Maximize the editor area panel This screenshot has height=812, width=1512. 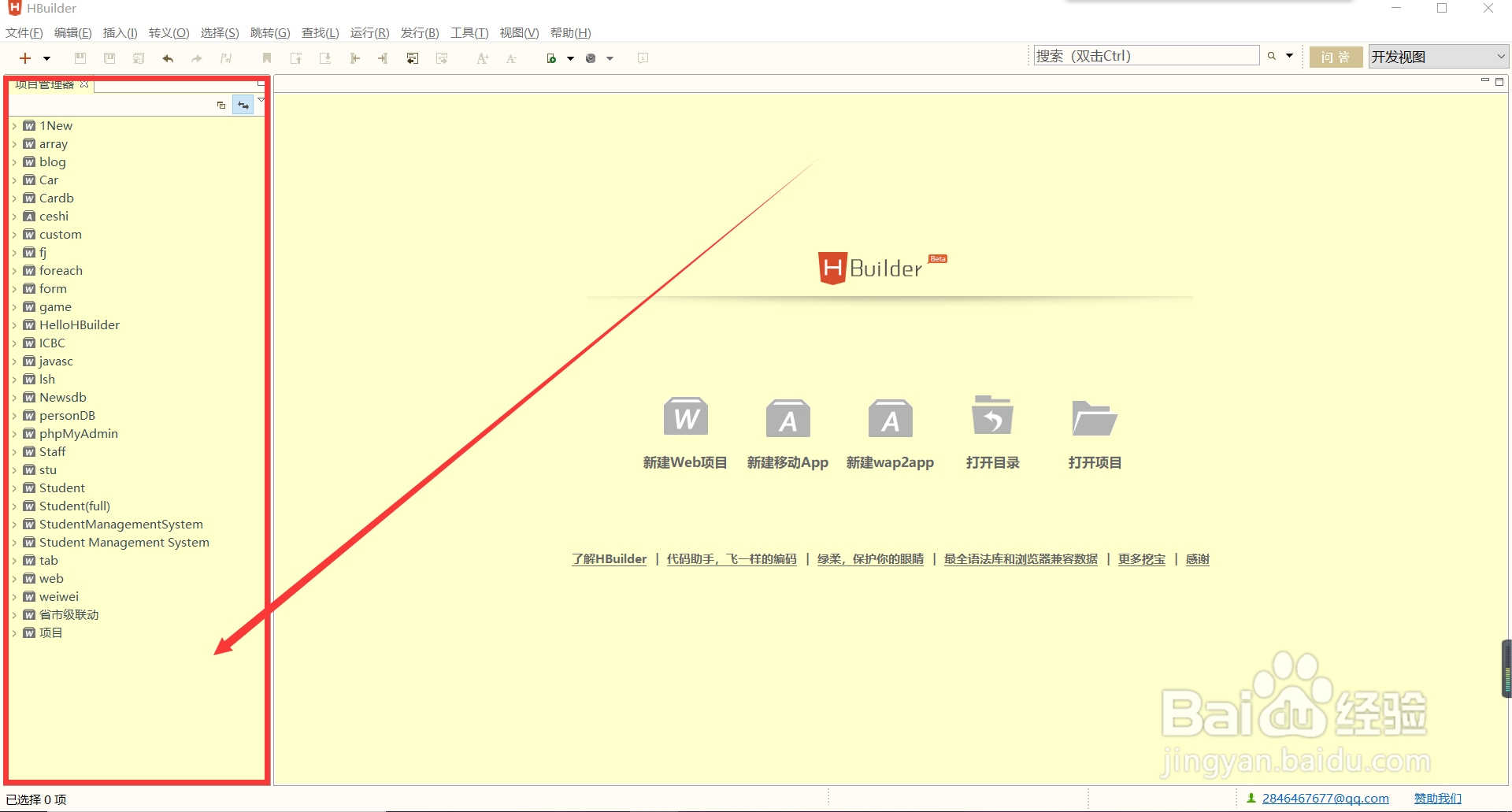point(1499,82)
